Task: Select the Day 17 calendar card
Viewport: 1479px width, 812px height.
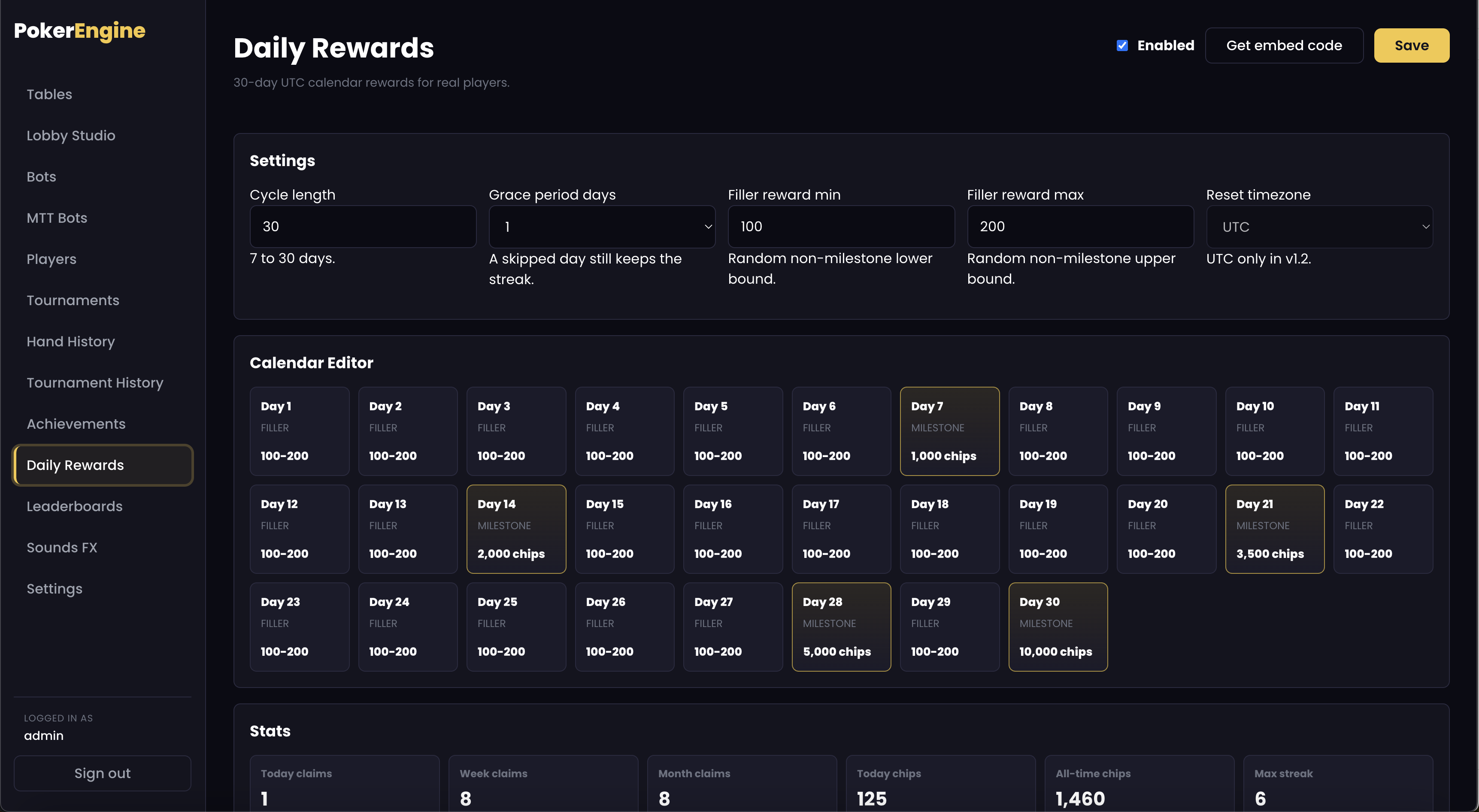Action: (842, 529)
